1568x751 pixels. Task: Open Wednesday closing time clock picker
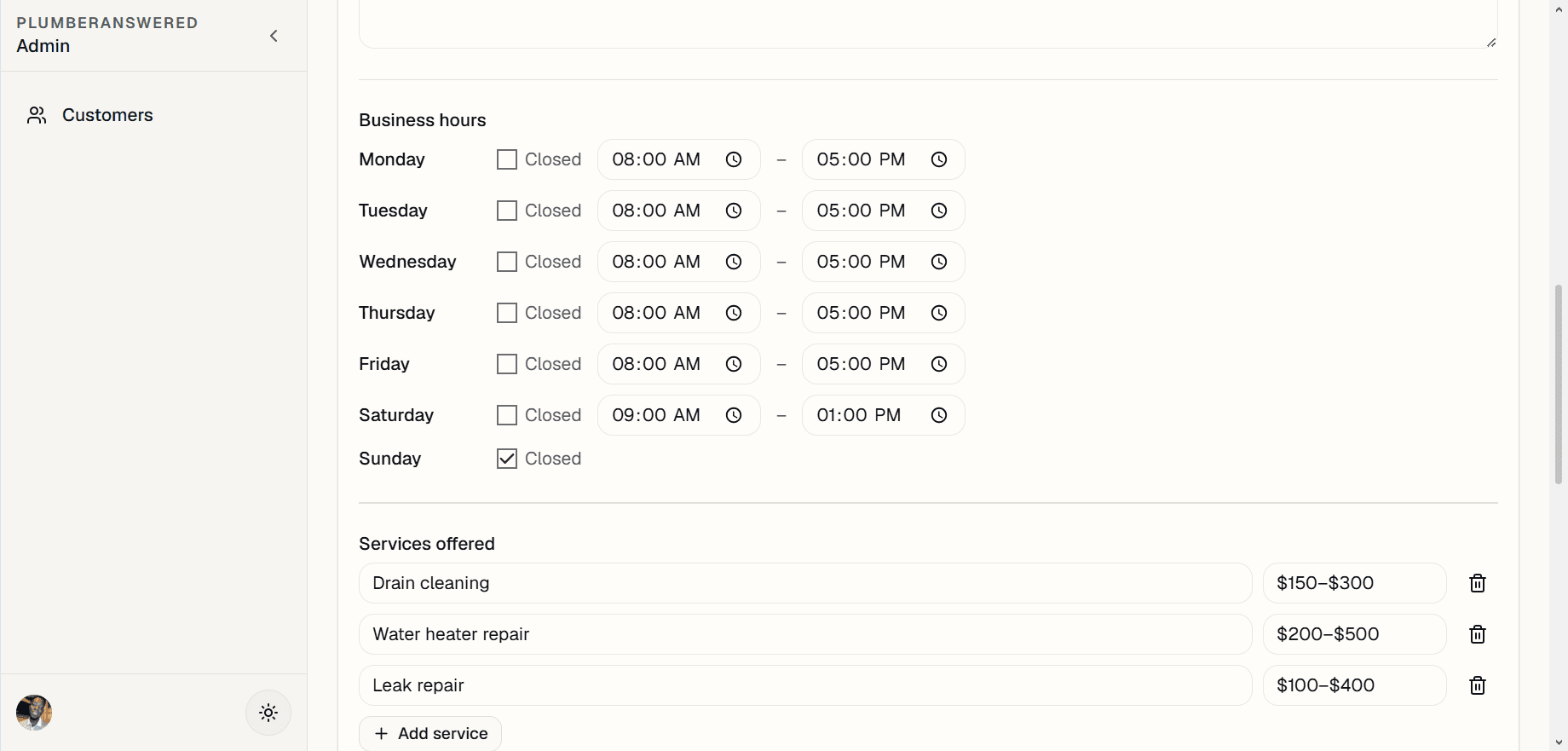coord(939,262)
